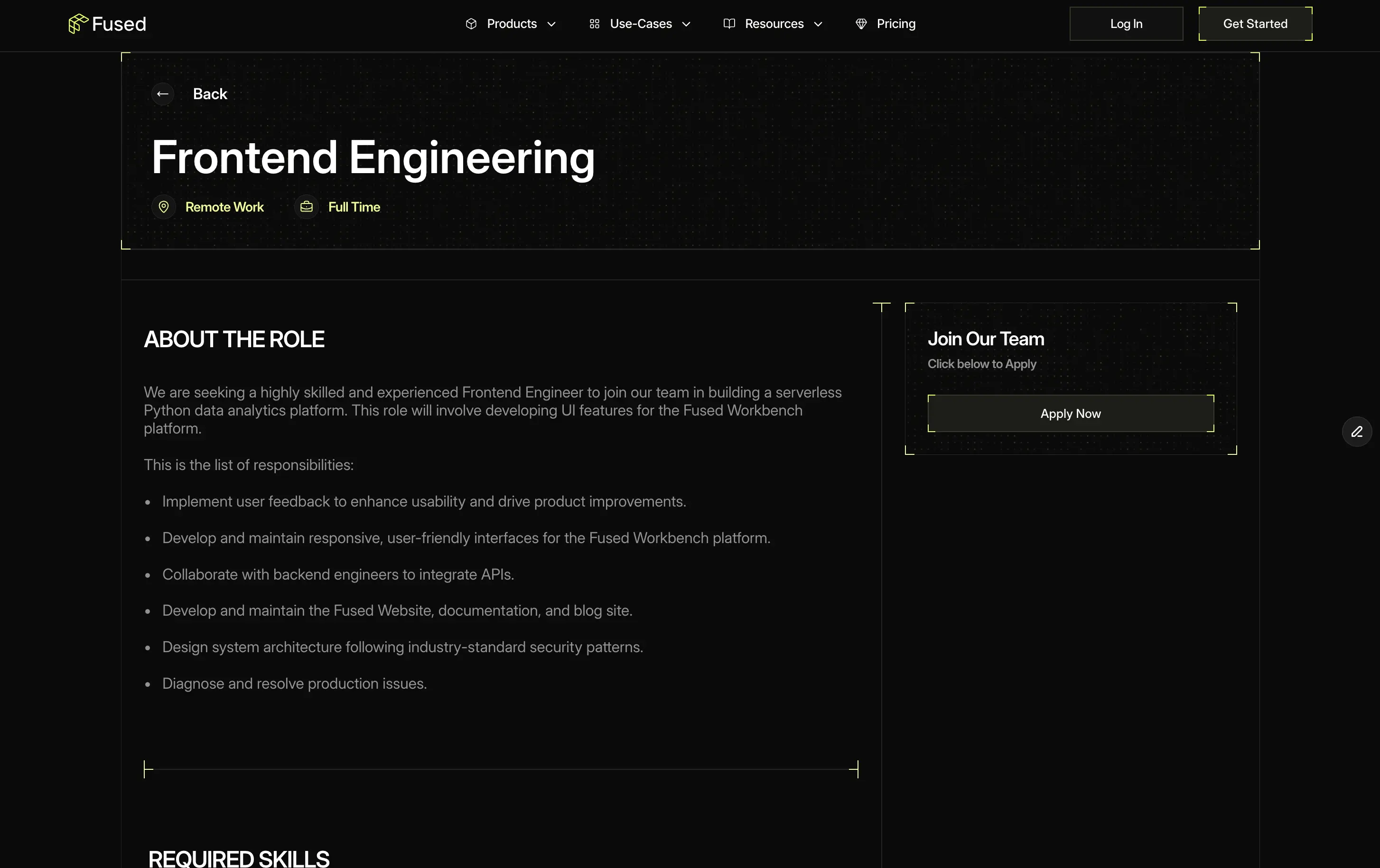The width and height of the screenshot is (1380, 868).
Task: Go back via the Back link
Action: [210, 94]
